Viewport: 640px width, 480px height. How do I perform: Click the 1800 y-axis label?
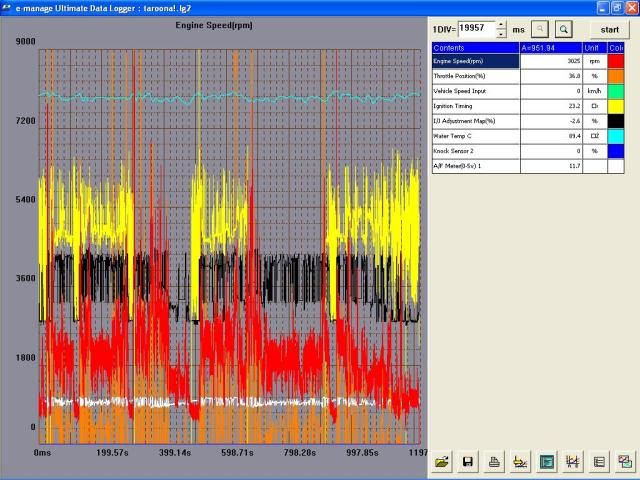coord(26,358)
